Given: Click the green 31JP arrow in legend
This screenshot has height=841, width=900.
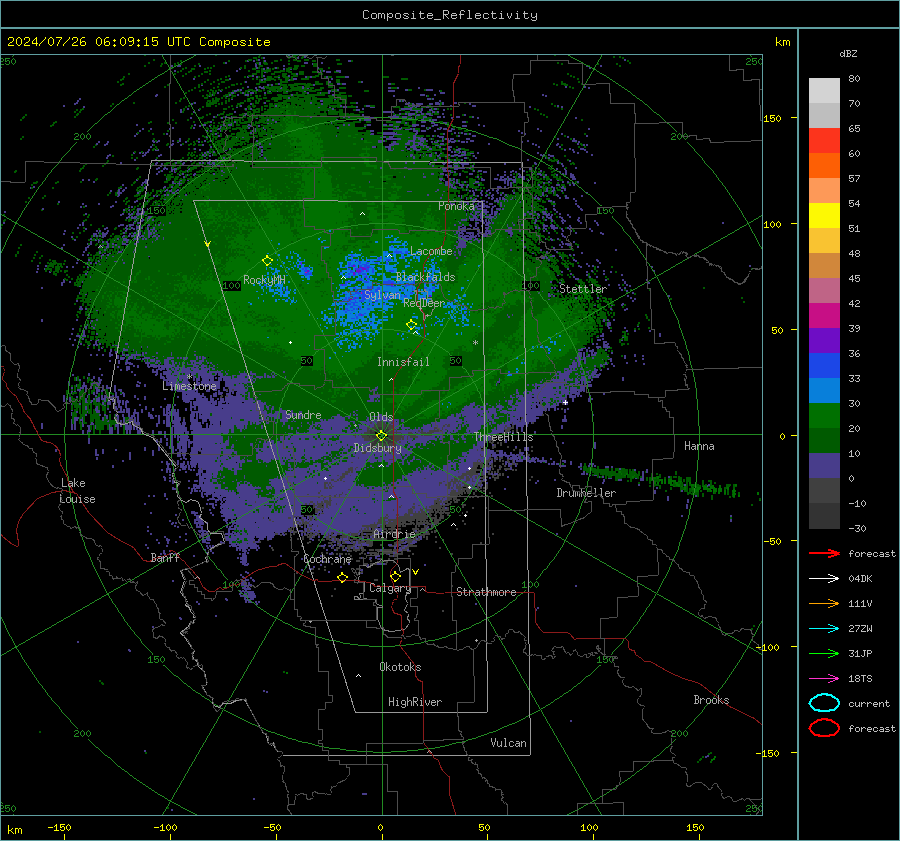Looking at the screenshot, I should [824, 653].
